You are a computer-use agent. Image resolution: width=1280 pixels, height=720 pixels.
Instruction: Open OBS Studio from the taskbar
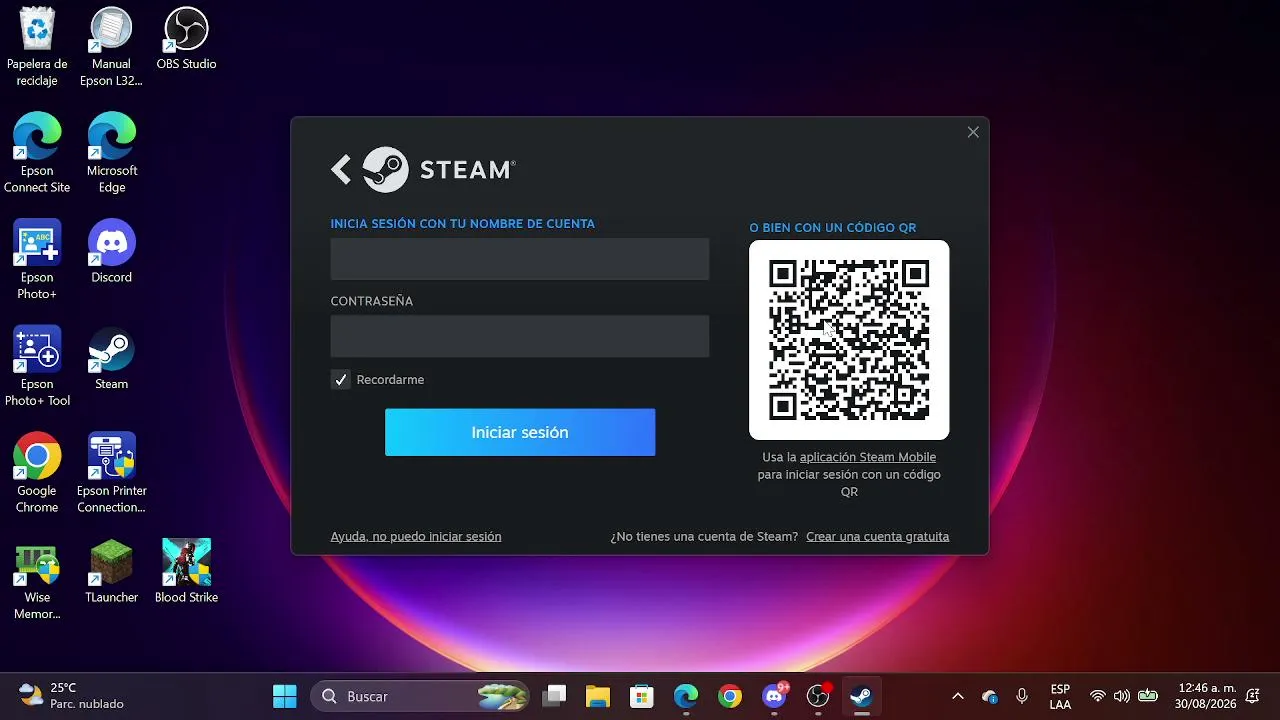coord(818,696)
